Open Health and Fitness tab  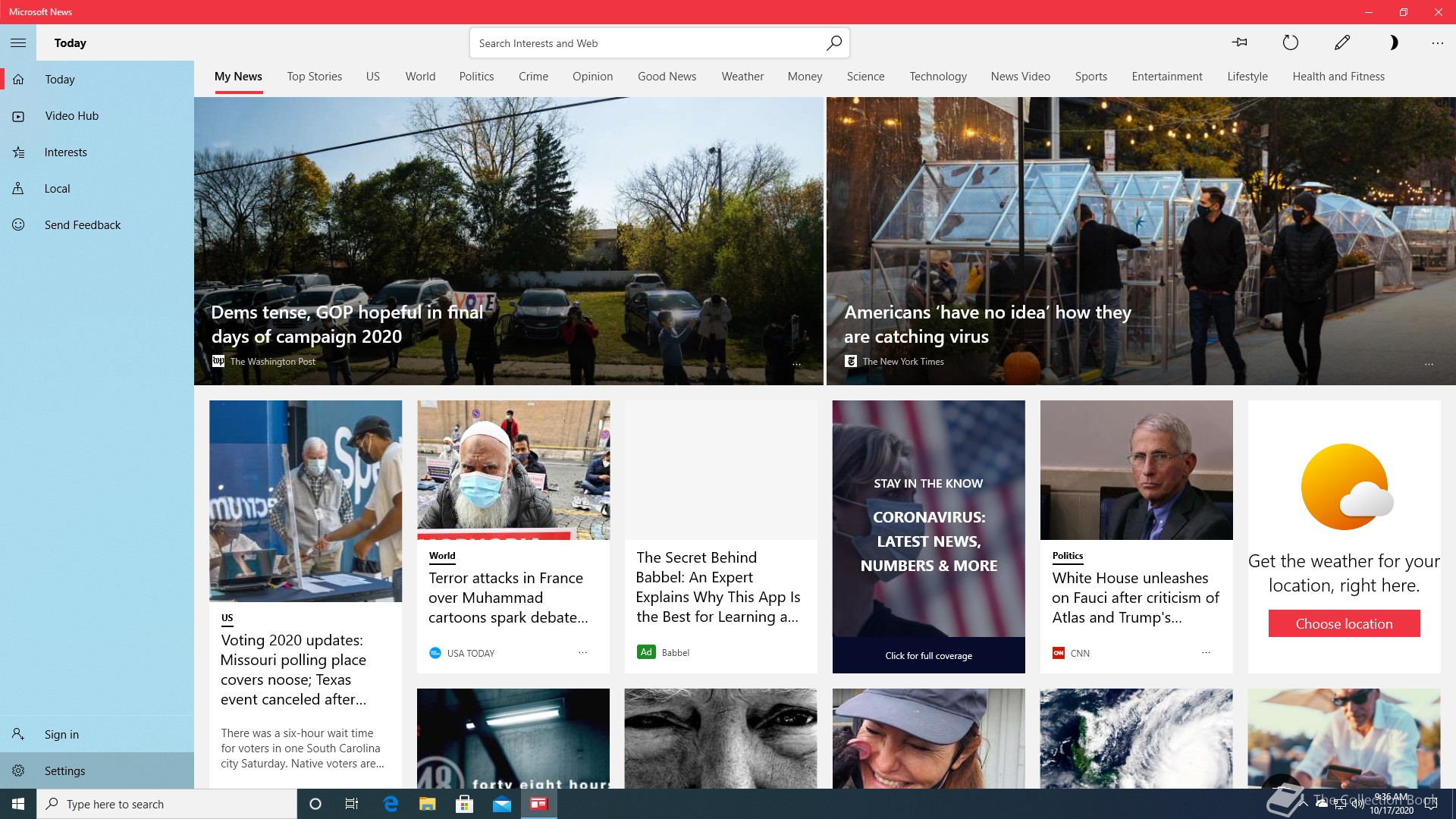pyautogui.click(x=1338, y=77)
